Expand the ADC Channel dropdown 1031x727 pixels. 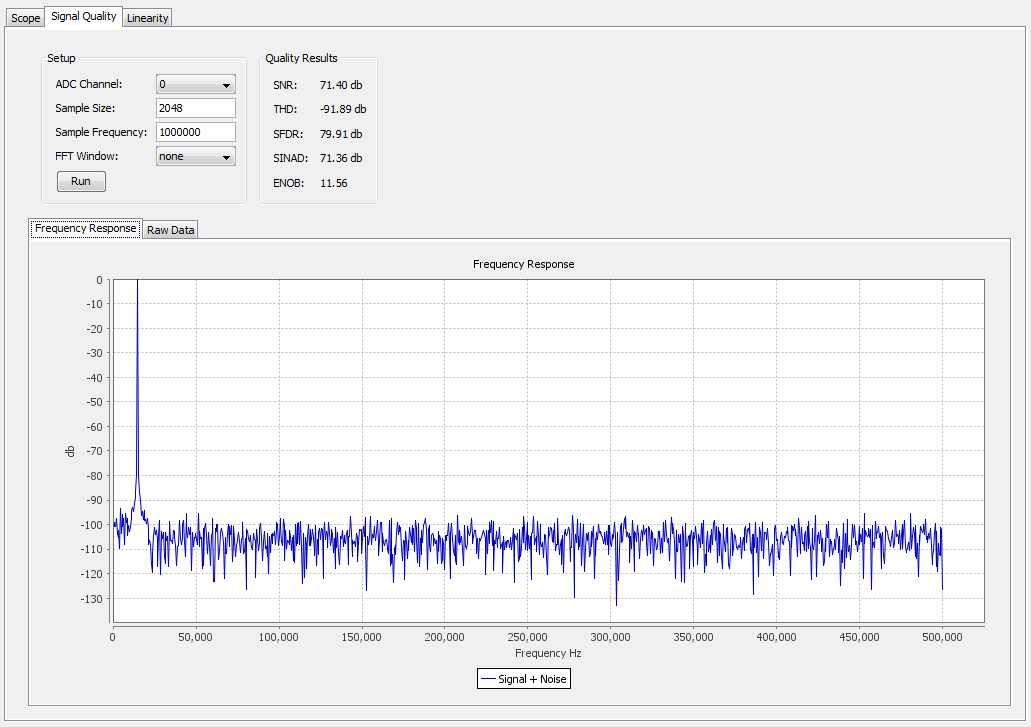coord(195,85)
